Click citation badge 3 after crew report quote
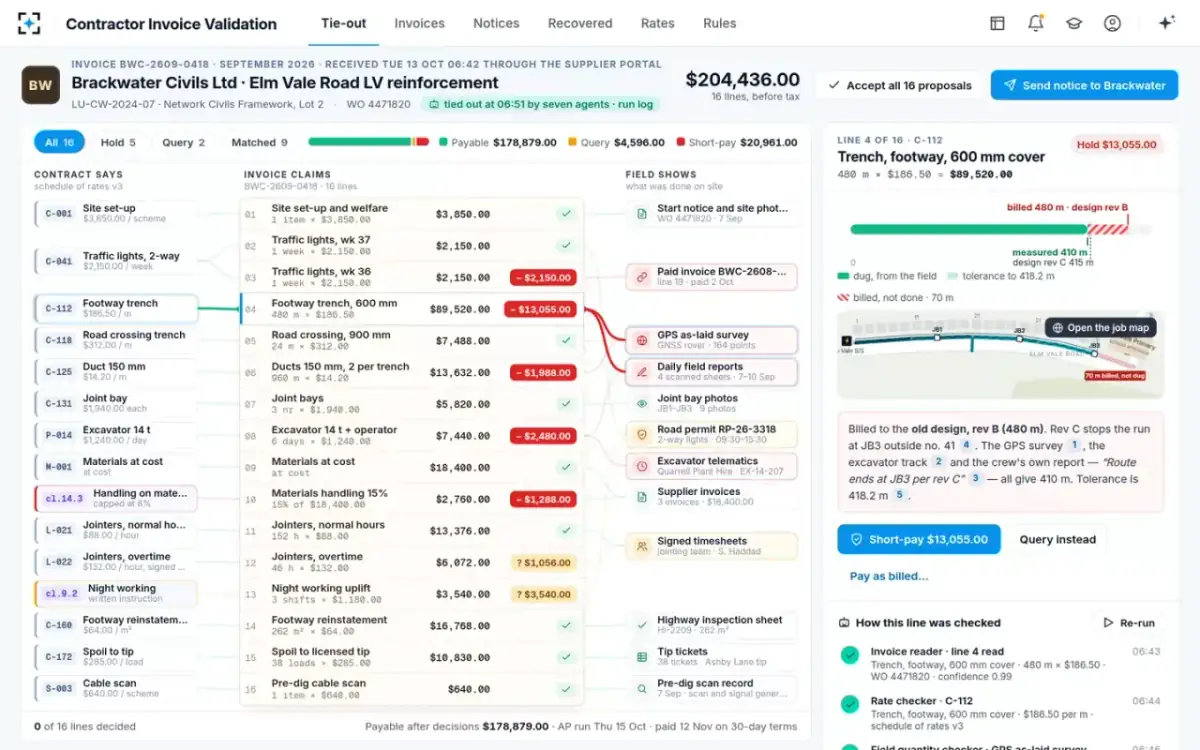Screen dimensions: 1200x750 click(975, 479)
